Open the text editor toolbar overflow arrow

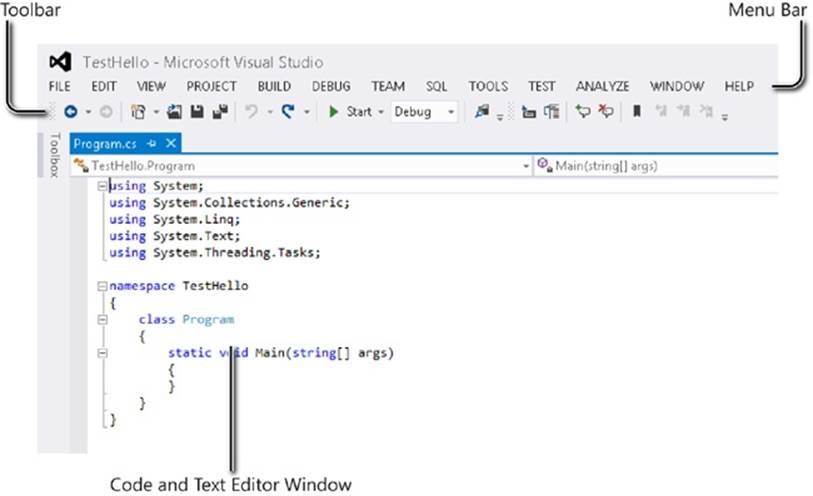725,117
